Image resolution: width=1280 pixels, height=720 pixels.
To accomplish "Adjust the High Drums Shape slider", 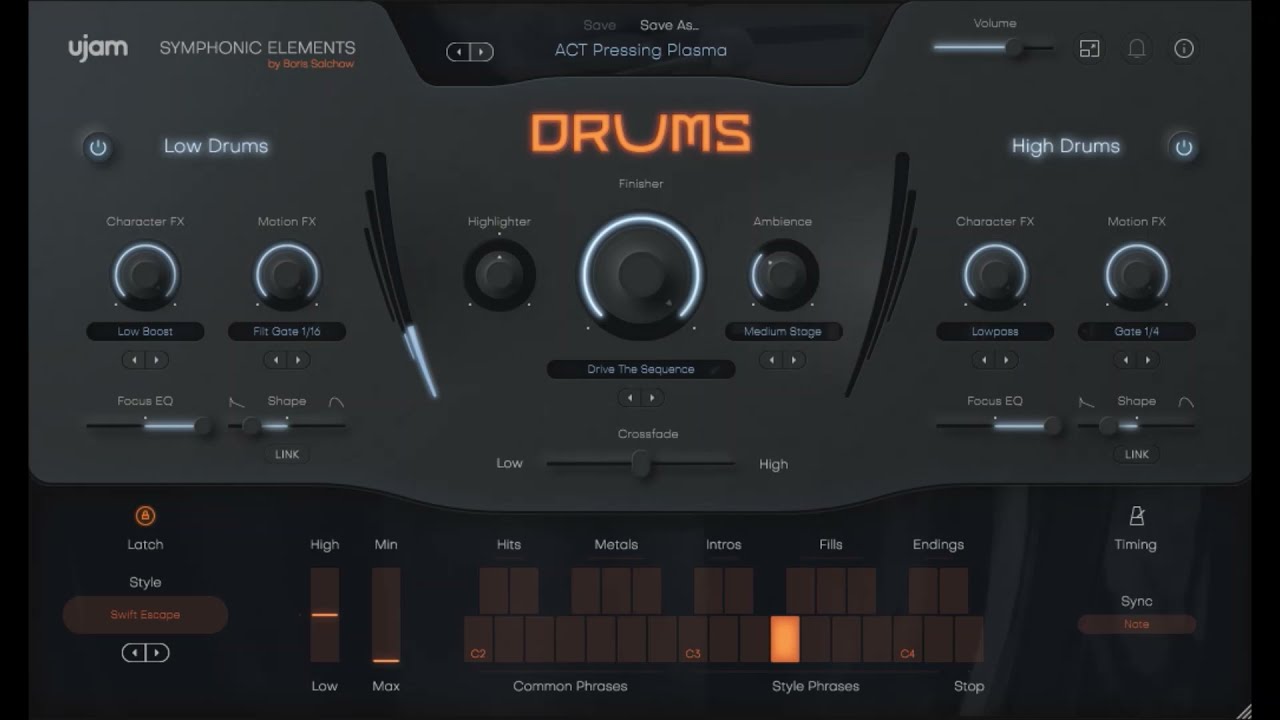I will [x=1137, y=426].
